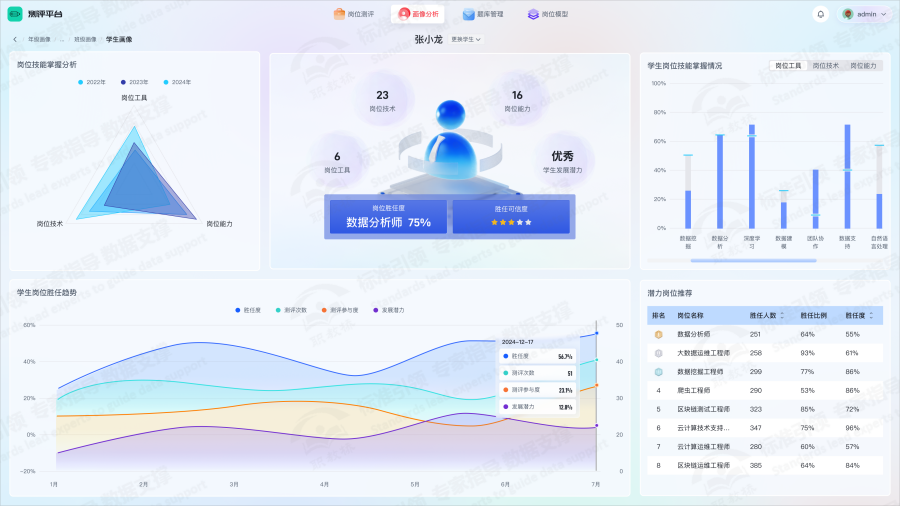Click the notification bell icon
The height and width of the screenshot is (506, 900).
click(x=821, y=14)
